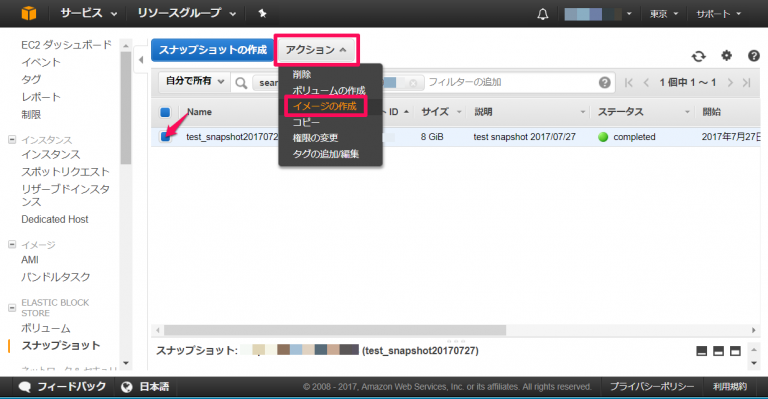Screen dimensions: 768x399
Task: Open the 東京 region dropdown
Action: 664,14
